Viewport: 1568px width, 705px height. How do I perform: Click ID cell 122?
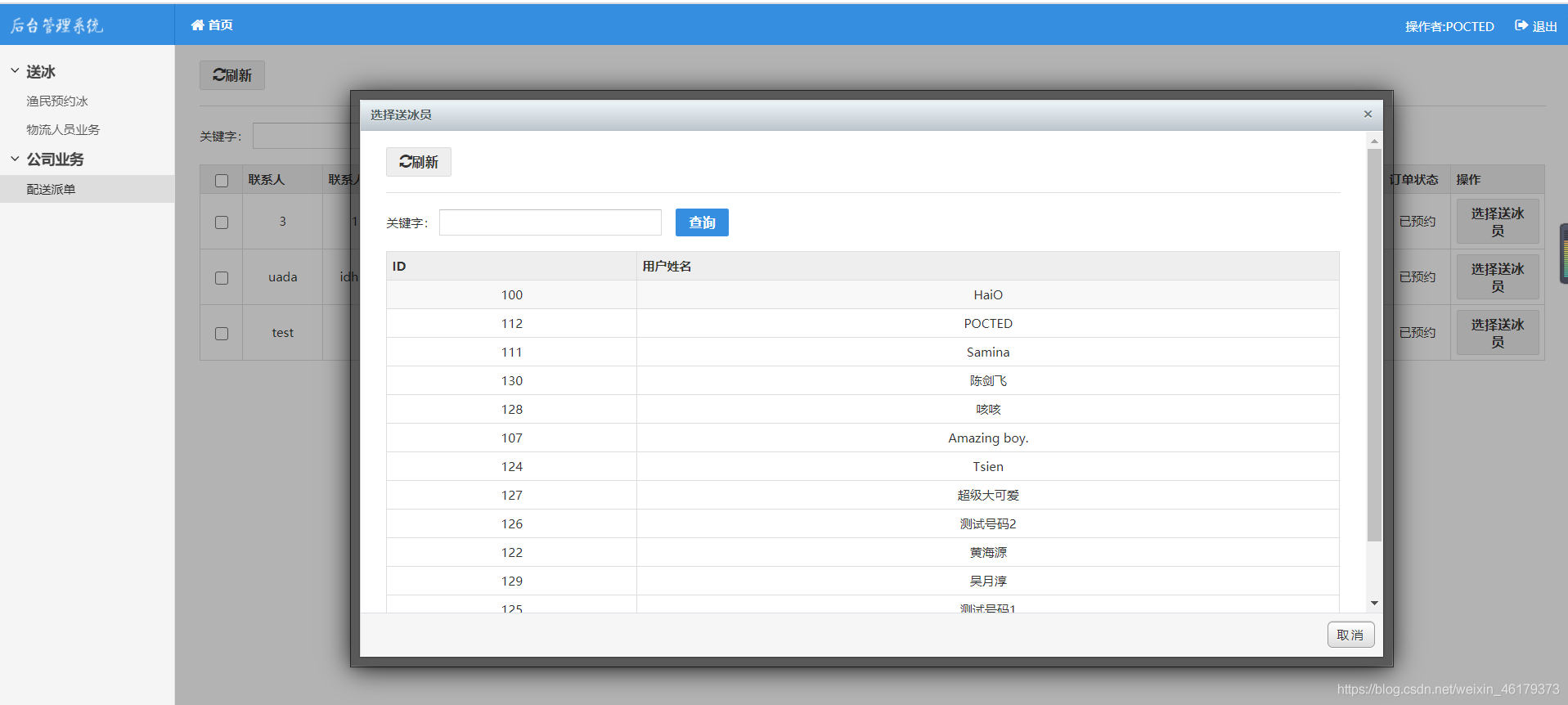coord(512,552)
